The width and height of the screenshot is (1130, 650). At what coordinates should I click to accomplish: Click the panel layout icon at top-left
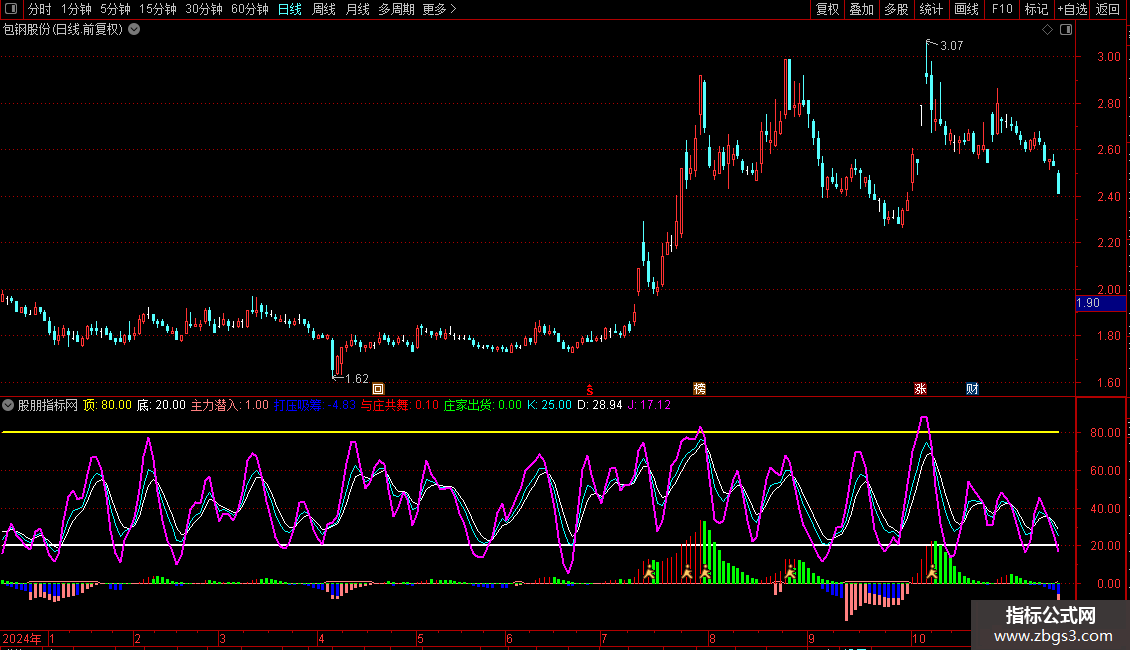click(x=11, y=9)
